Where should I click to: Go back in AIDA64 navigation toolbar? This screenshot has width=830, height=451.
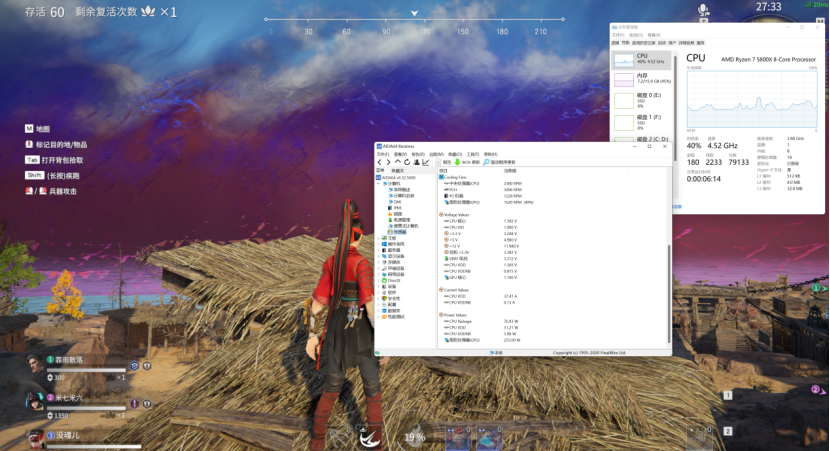(x=380, y=162)
